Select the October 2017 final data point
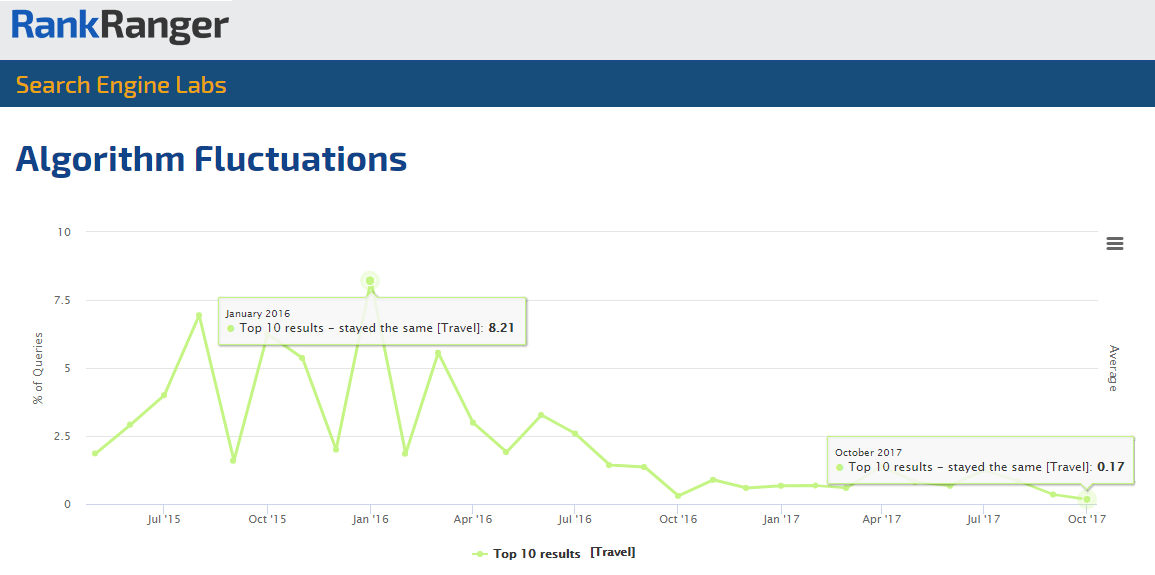The image size is (1155, 575). click(x=1087, y=499)
